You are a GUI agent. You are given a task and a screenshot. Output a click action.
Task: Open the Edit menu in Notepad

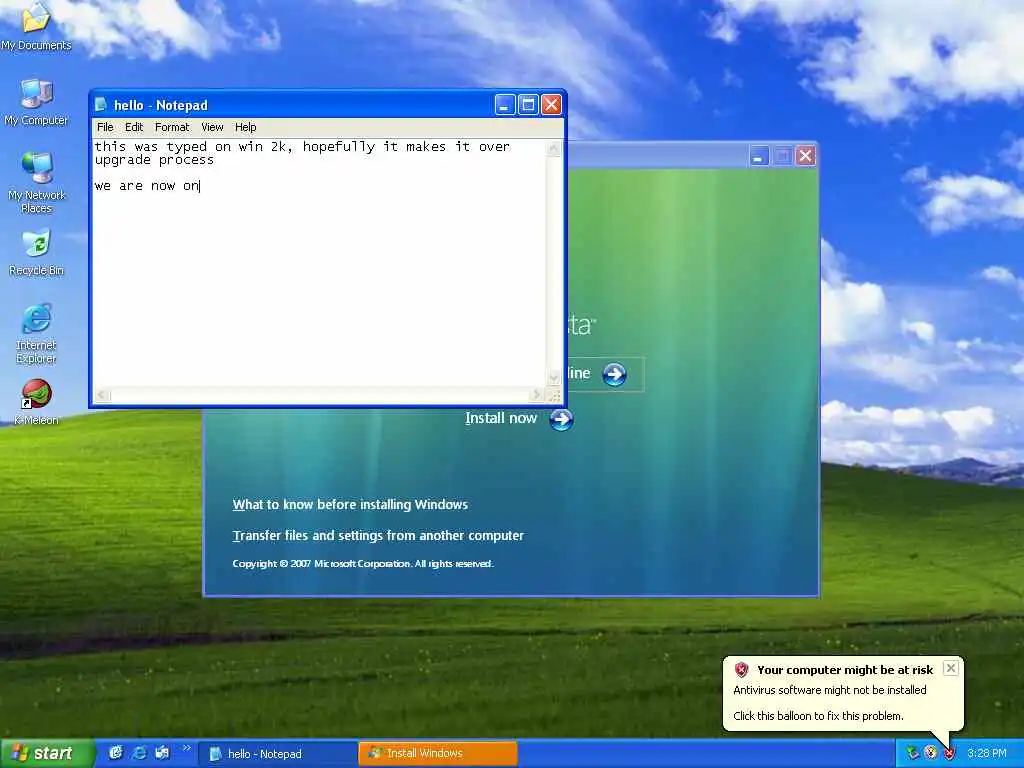pos(134,127)
